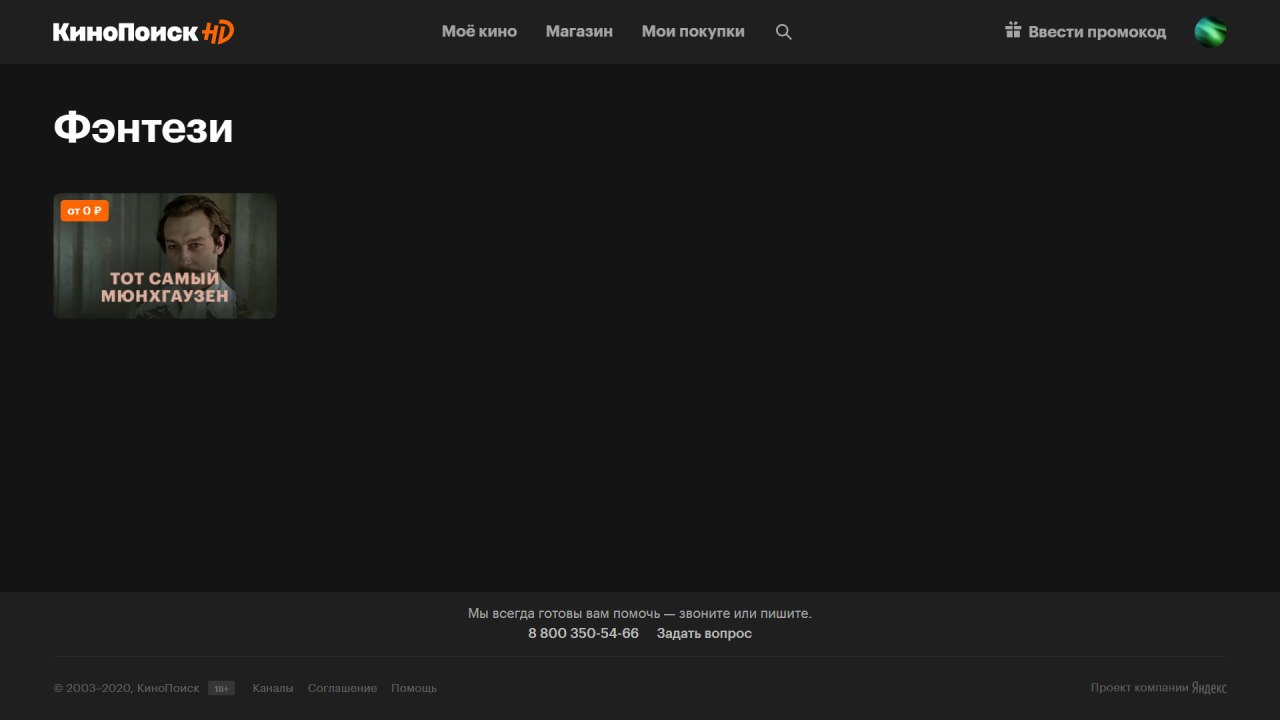
Task: Open the Каналы footer link
Action: tap(273, 688)
